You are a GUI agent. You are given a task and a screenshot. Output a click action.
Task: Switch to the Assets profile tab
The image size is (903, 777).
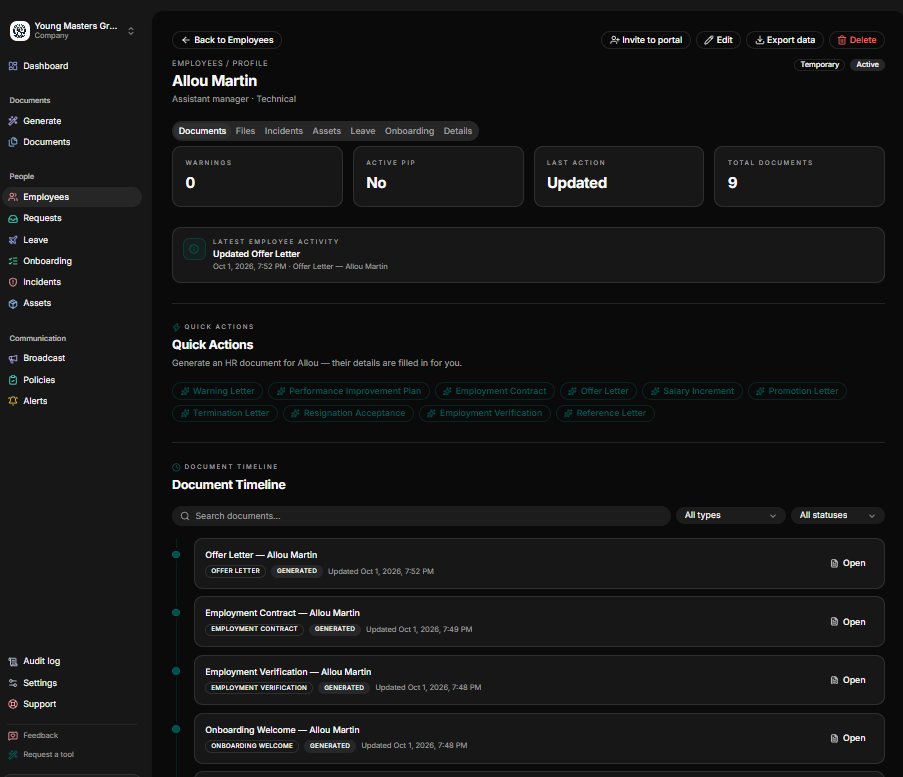pos(327,131)
